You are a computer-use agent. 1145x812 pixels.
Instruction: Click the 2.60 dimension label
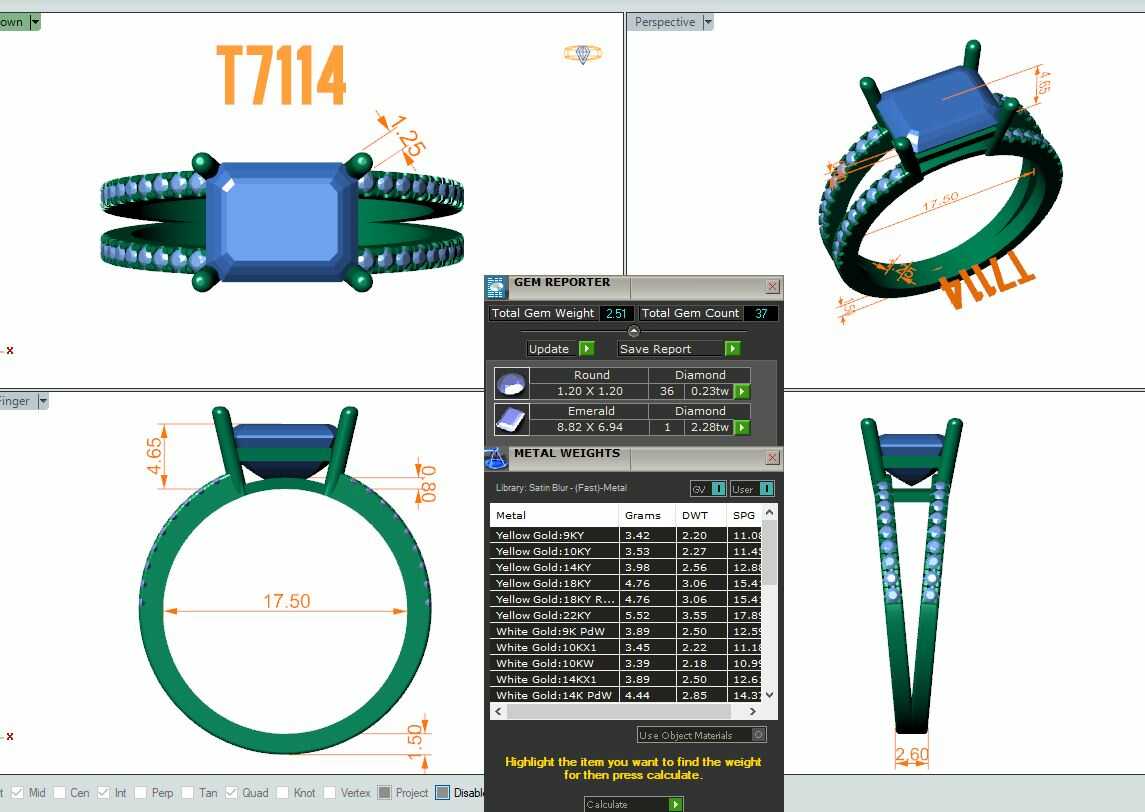pyautogui.click(x=912, y=754)
